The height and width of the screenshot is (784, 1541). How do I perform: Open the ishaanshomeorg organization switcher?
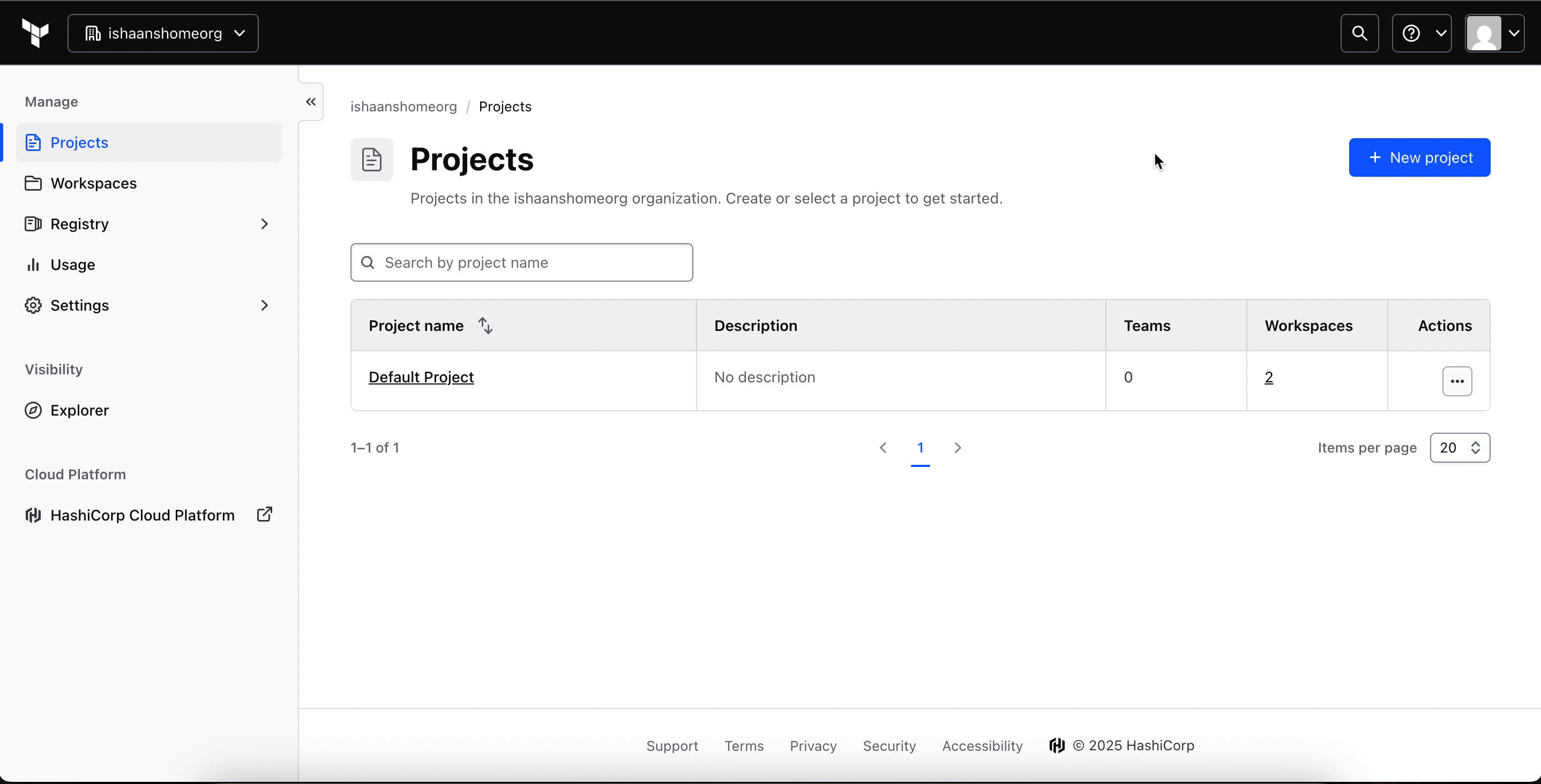[163, 34]
